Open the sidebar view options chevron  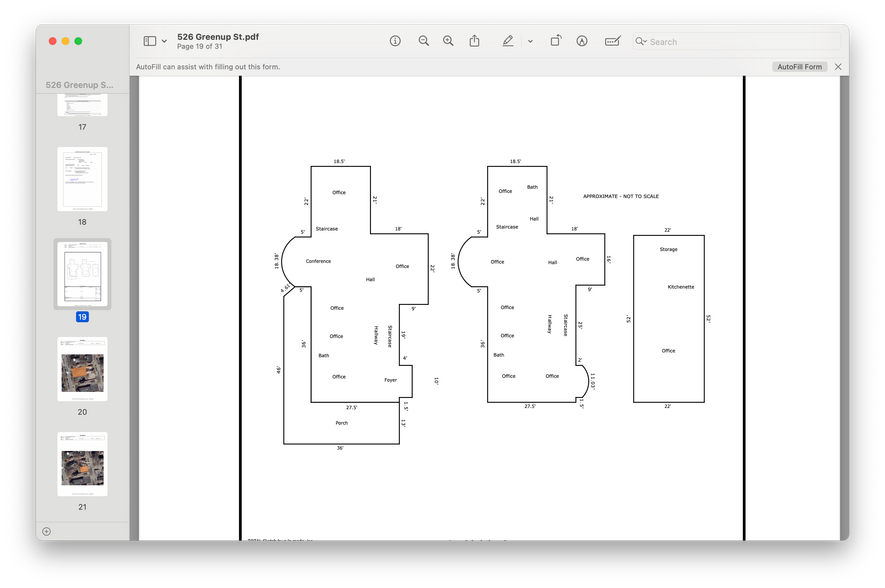[x=164, y=41]
